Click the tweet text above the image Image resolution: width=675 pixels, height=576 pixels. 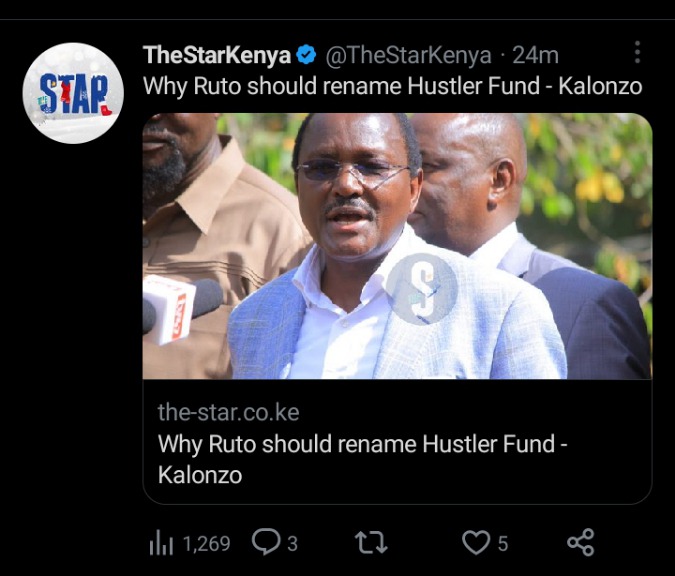click(393, 86)
